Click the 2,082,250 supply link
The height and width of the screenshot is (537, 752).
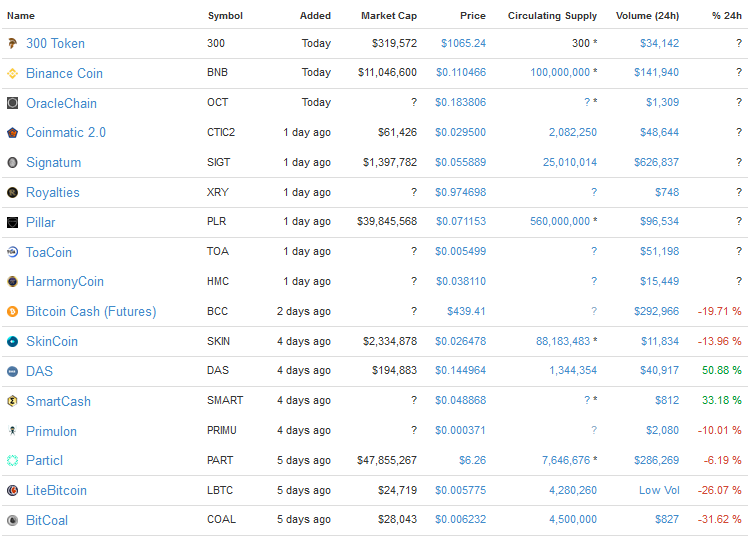[573, 132]
